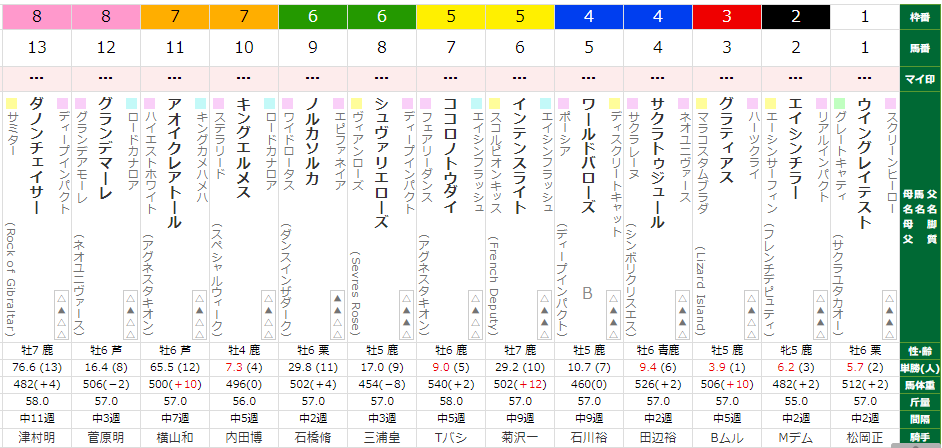Click the pink swatch beside スクリーンヒーロー
Screen dimensions: 942x448
(x=890, y=103)
